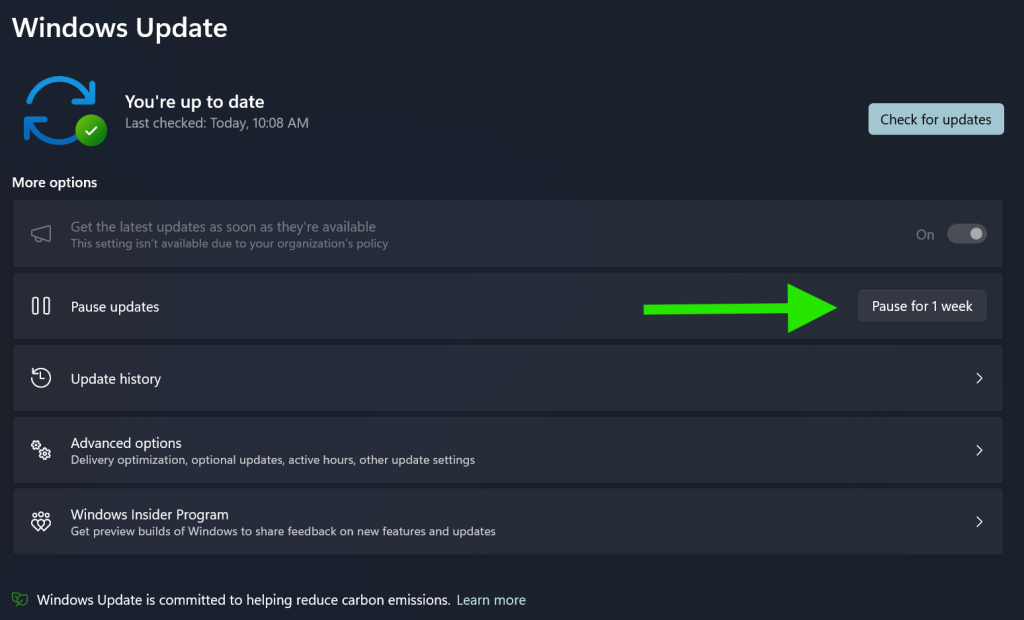Image resolution: width=1024 pixels, height=620 pixels.
Task: Click the Windows Insider Program icon
Action: coord(41,522)
